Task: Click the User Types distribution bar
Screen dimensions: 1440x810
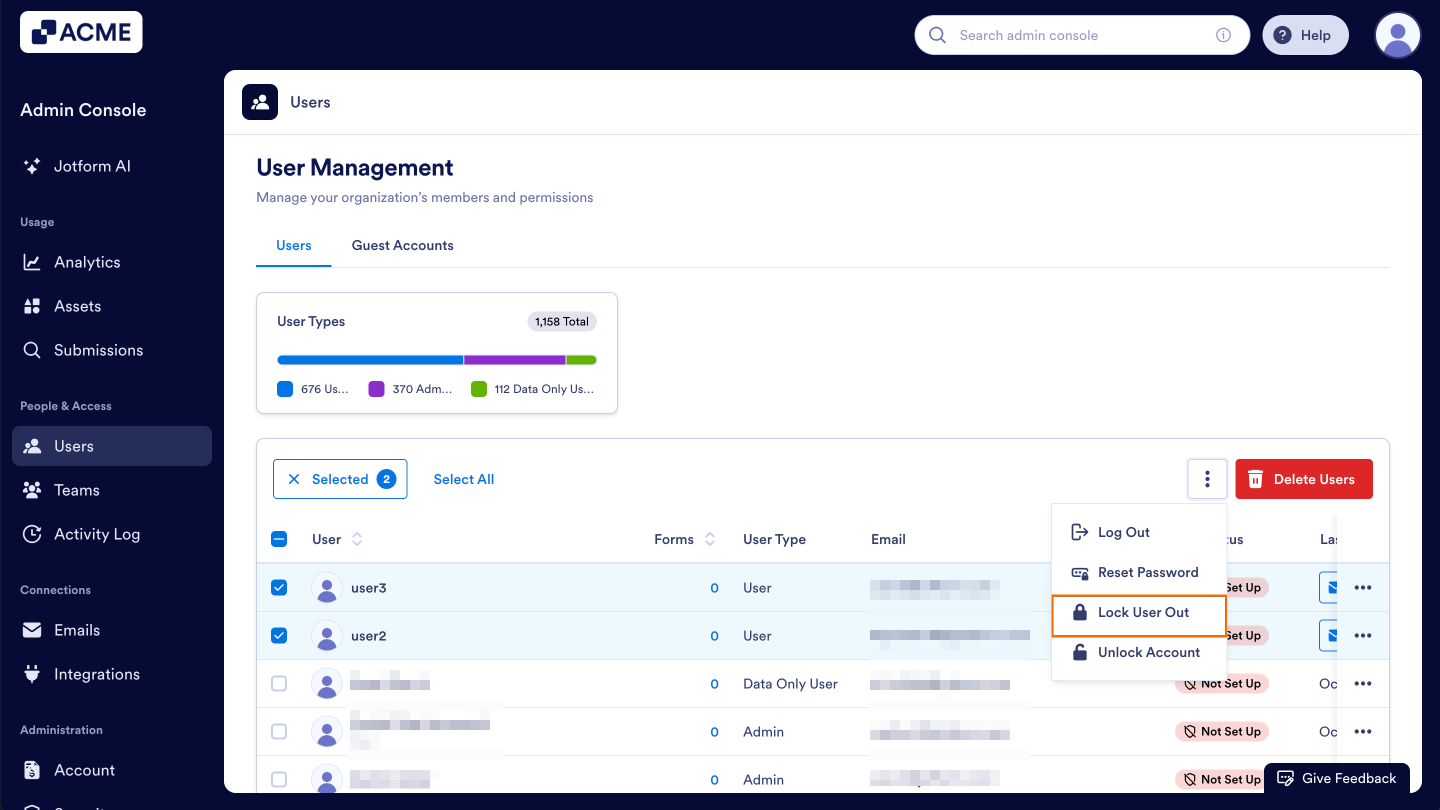Action: pos(437,359)
